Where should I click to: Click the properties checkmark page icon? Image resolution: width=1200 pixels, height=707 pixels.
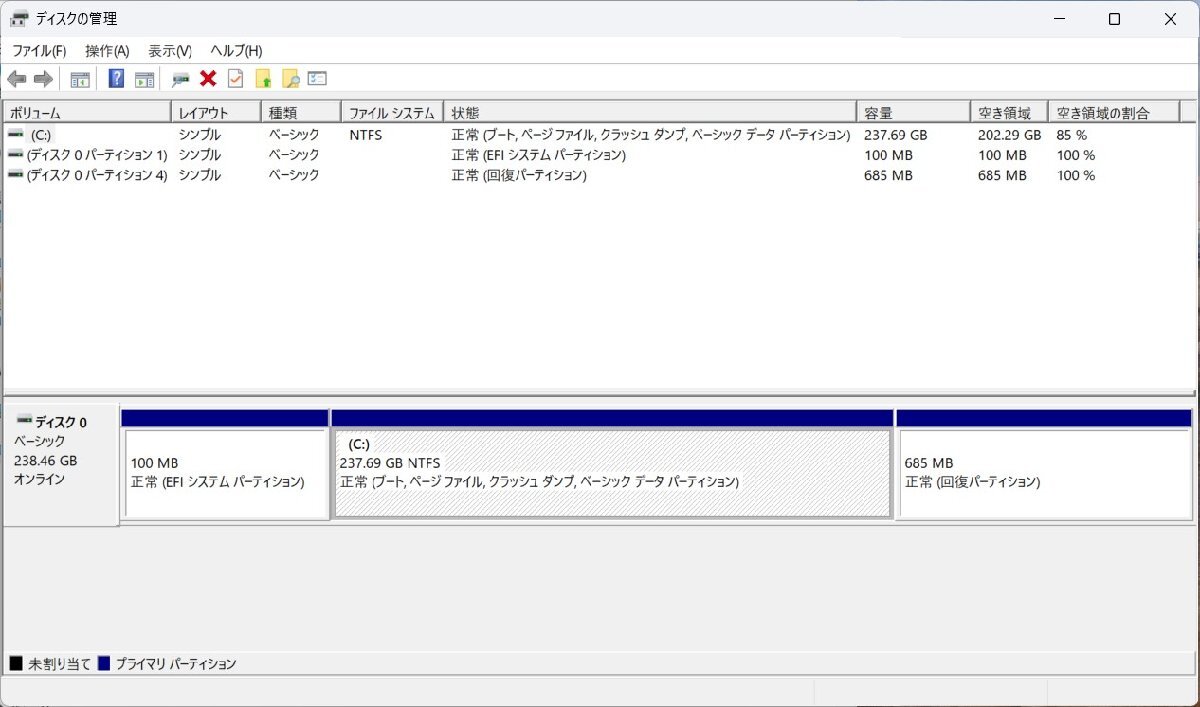[x=235, y=79]
